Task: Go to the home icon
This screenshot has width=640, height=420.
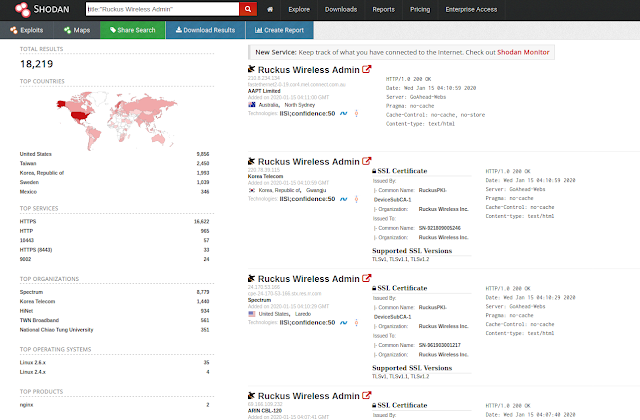Action: 270,9
